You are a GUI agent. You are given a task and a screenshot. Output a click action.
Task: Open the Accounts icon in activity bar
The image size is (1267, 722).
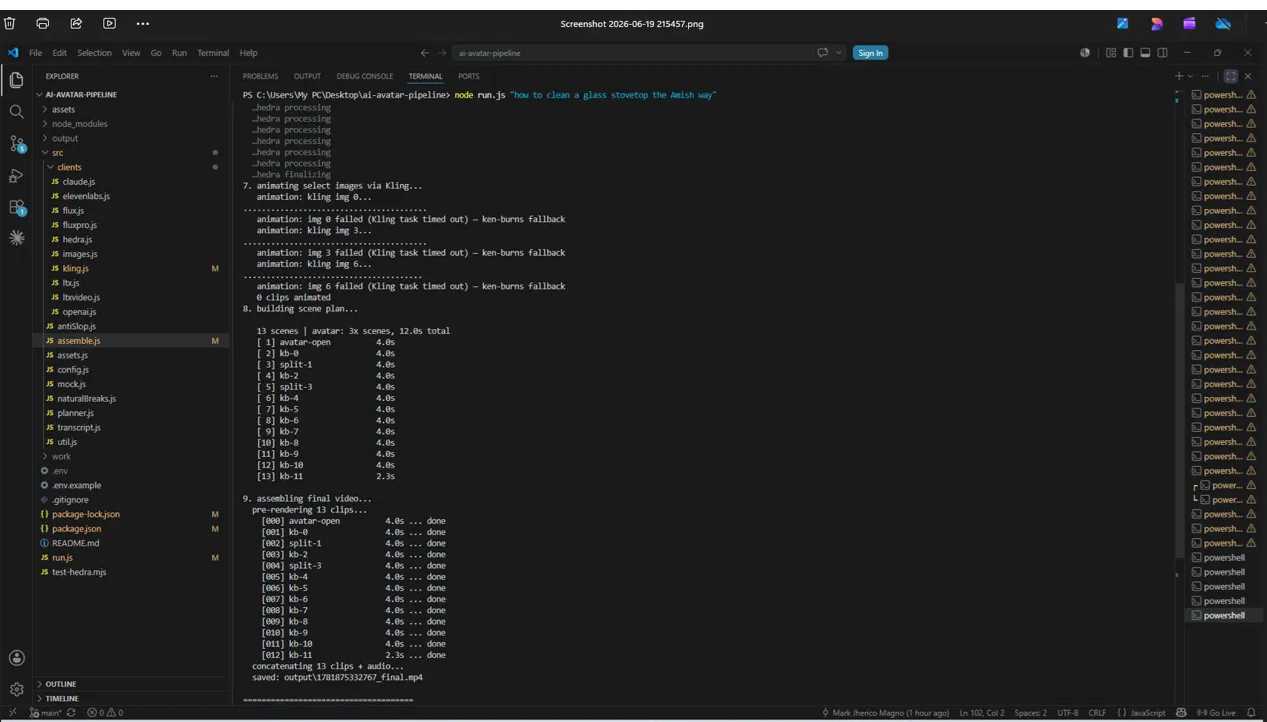coord(16,657)
